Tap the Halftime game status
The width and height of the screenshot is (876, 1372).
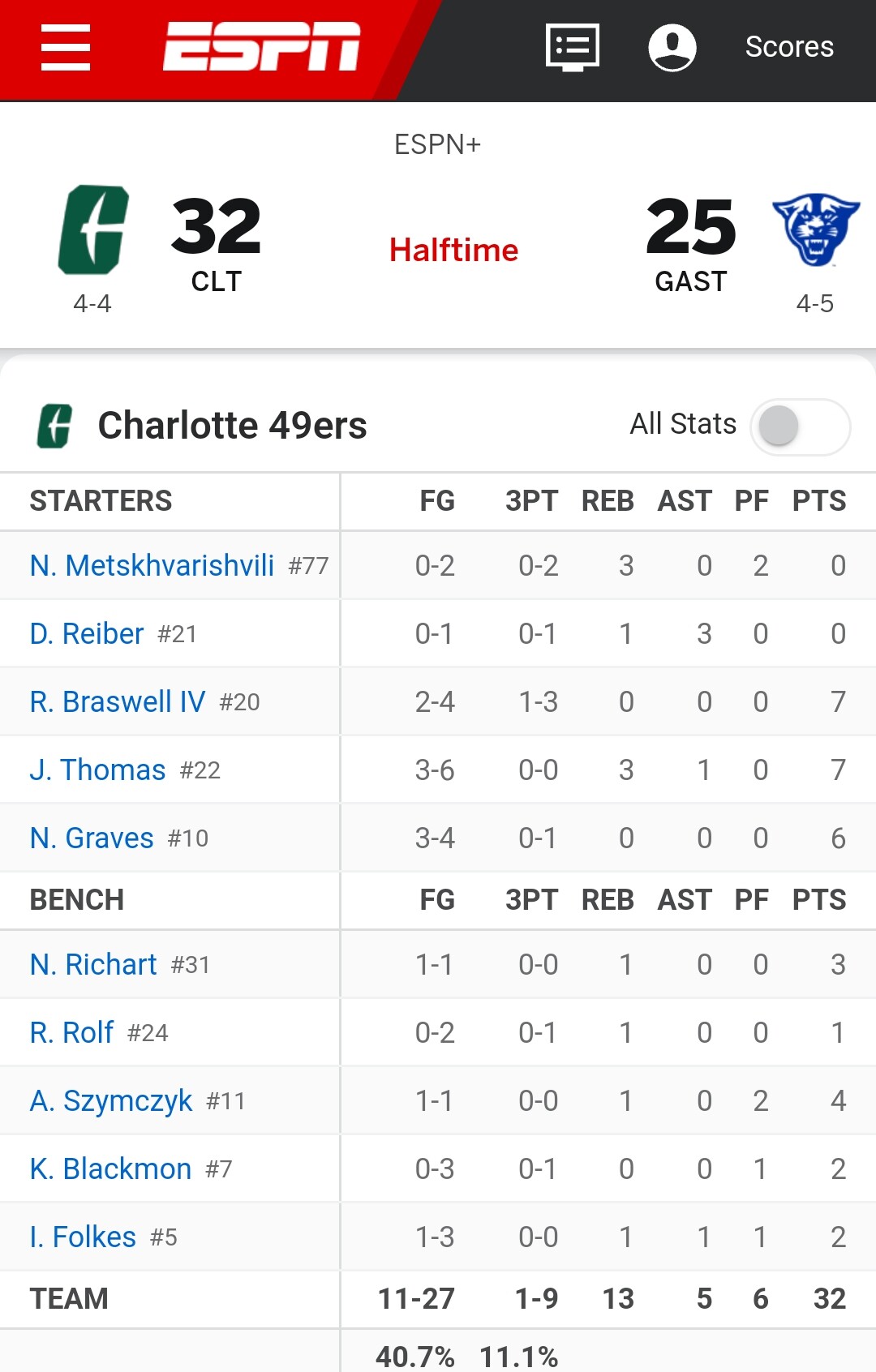coord(453,251)
